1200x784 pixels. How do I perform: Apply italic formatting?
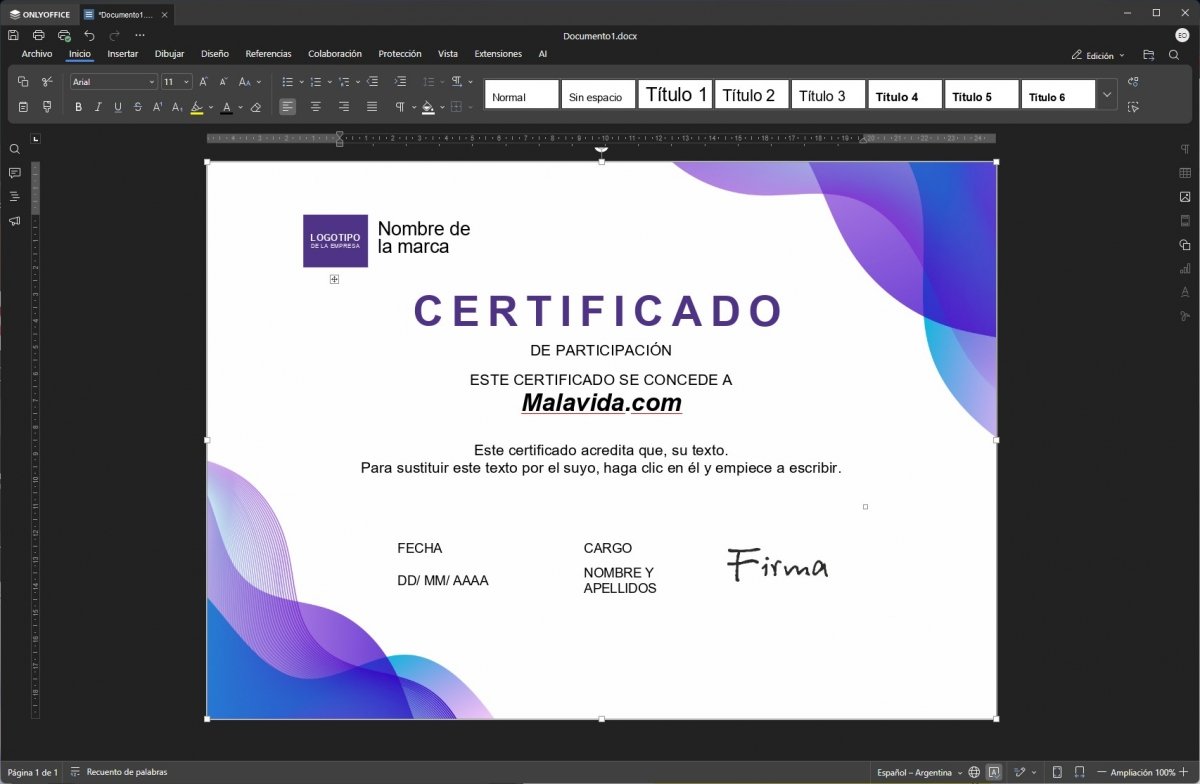pyautogui.click(x=97, y=107)
